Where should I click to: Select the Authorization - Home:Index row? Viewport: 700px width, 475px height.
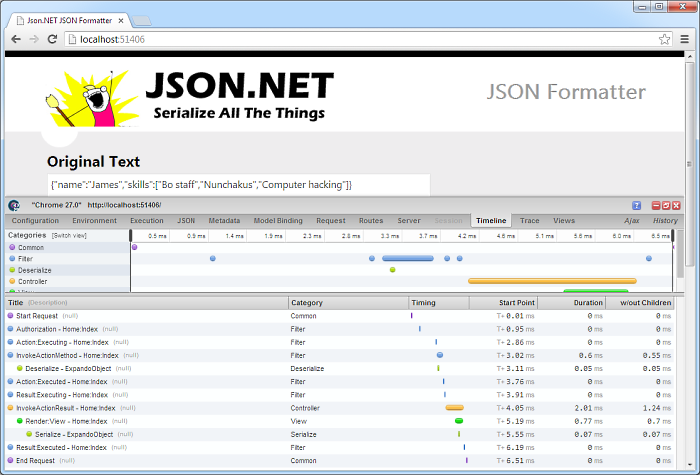(339, 329)
